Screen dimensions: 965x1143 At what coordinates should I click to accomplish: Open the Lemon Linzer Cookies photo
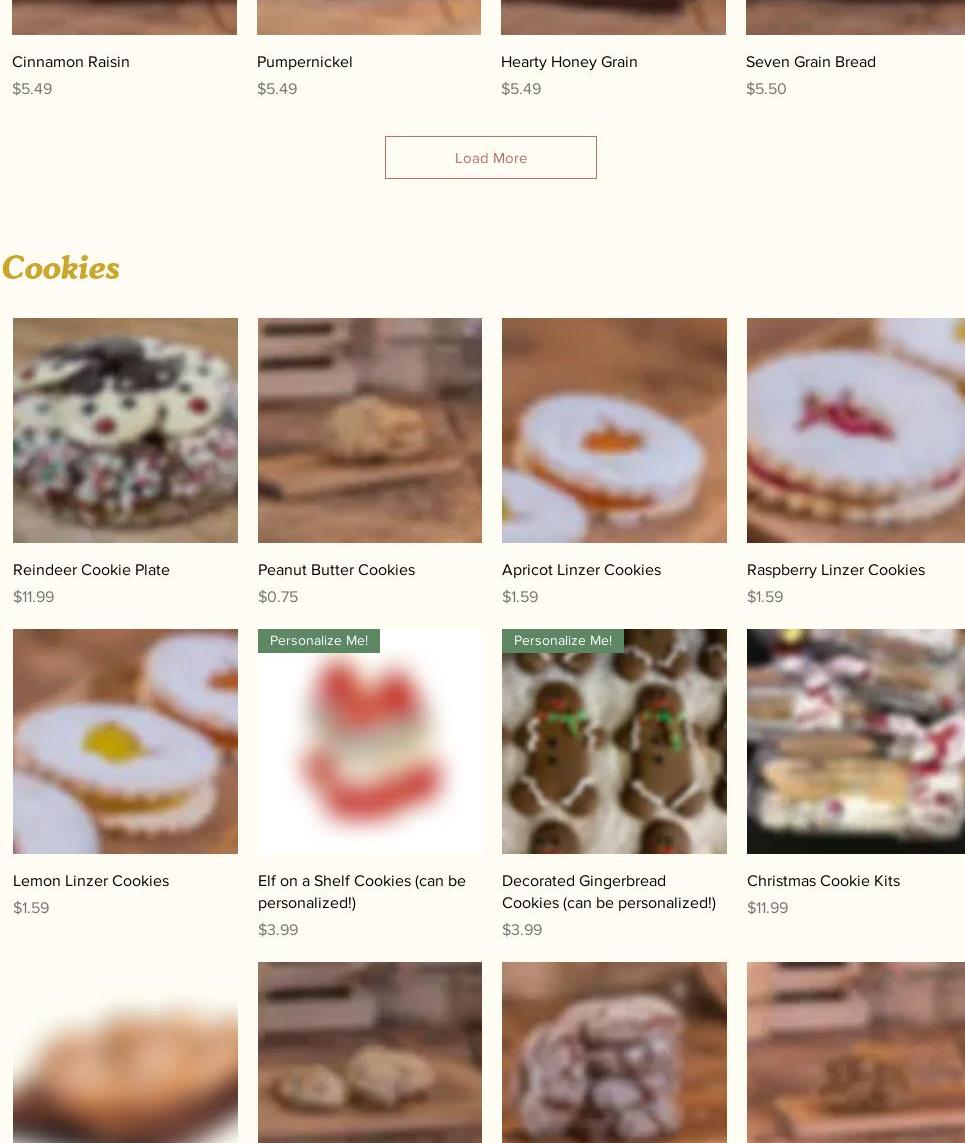pyautogui.click(x=125, y=741)
